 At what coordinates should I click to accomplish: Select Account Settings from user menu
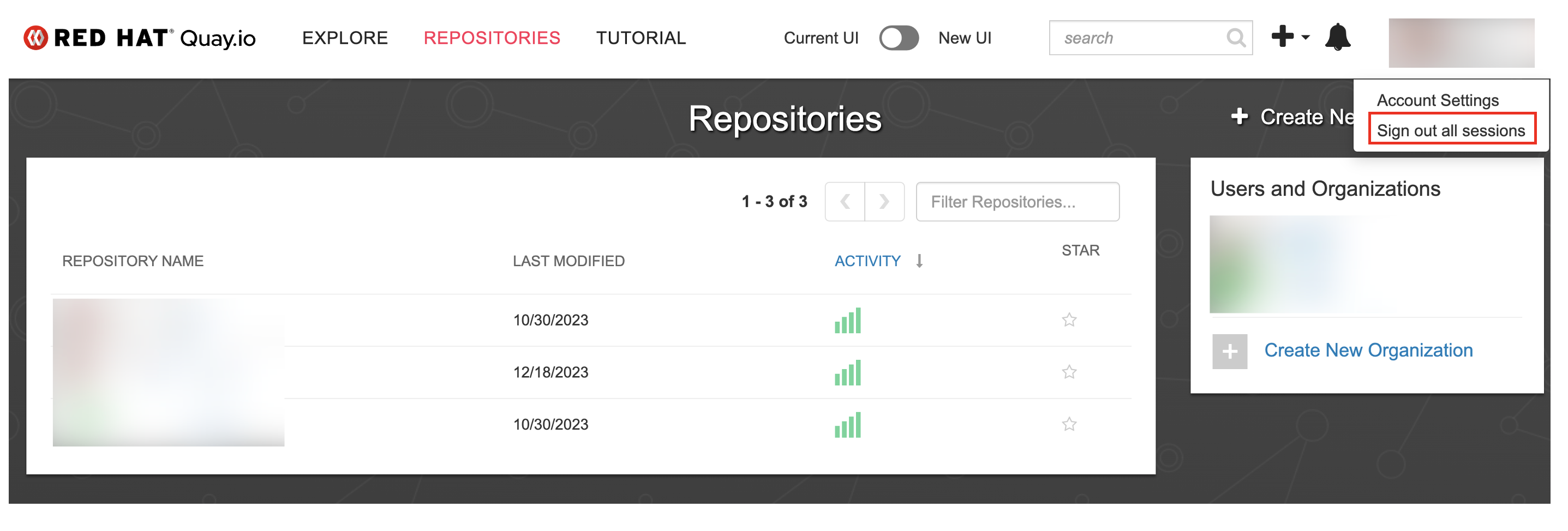tap(1437, 100)
